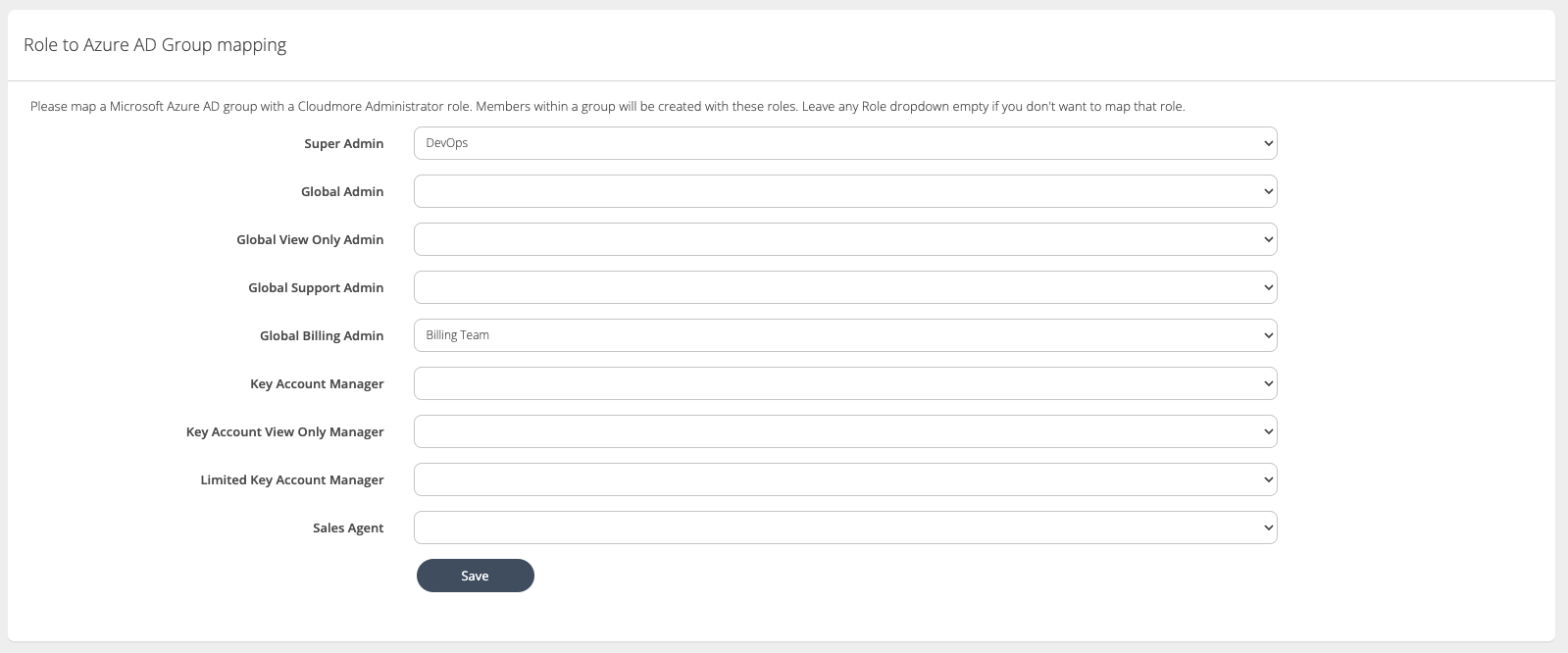This screenshot has height=653, width=1568.
Task: Open the Key Account View Only Manager dropdown
Action: coord(845,431)
